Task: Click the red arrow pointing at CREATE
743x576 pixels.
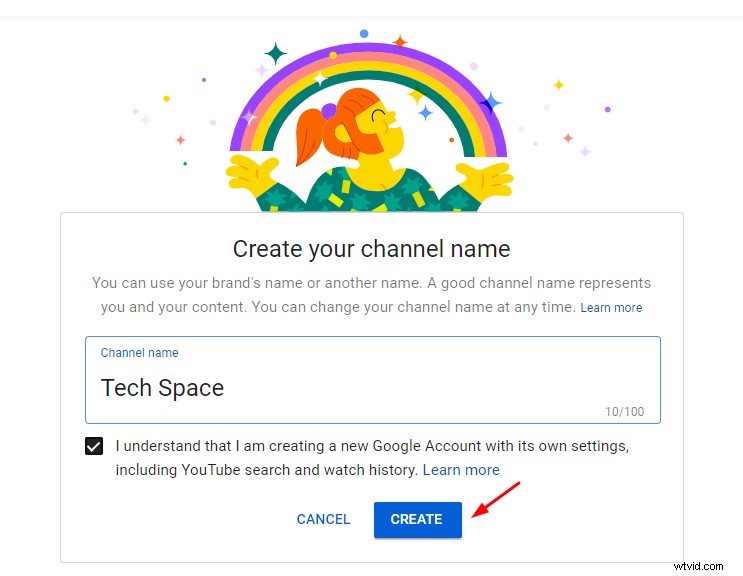Action: [496, 499]
